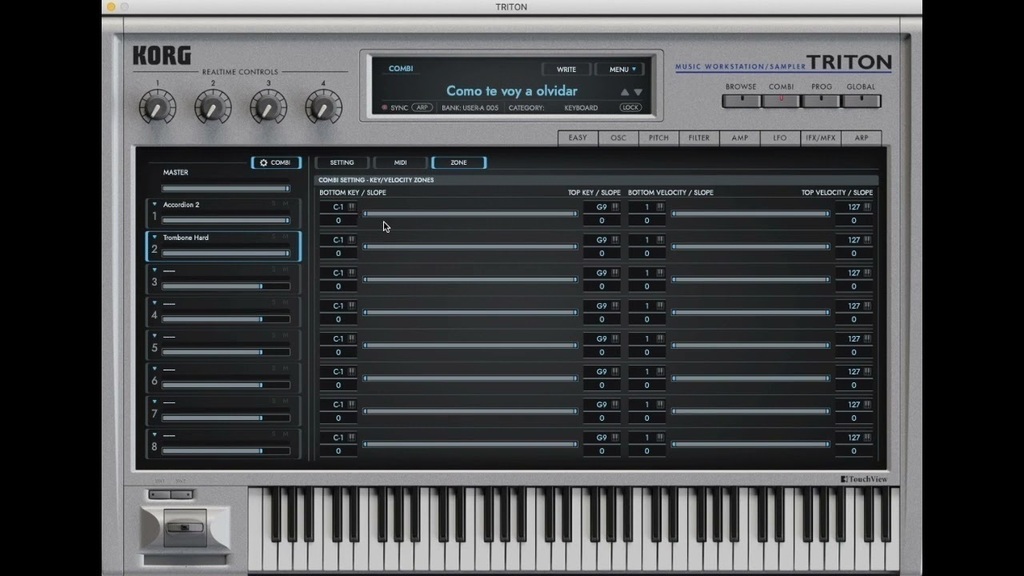
Task: Mute the Accordion 2 timbre
Action: click(285, 204)
